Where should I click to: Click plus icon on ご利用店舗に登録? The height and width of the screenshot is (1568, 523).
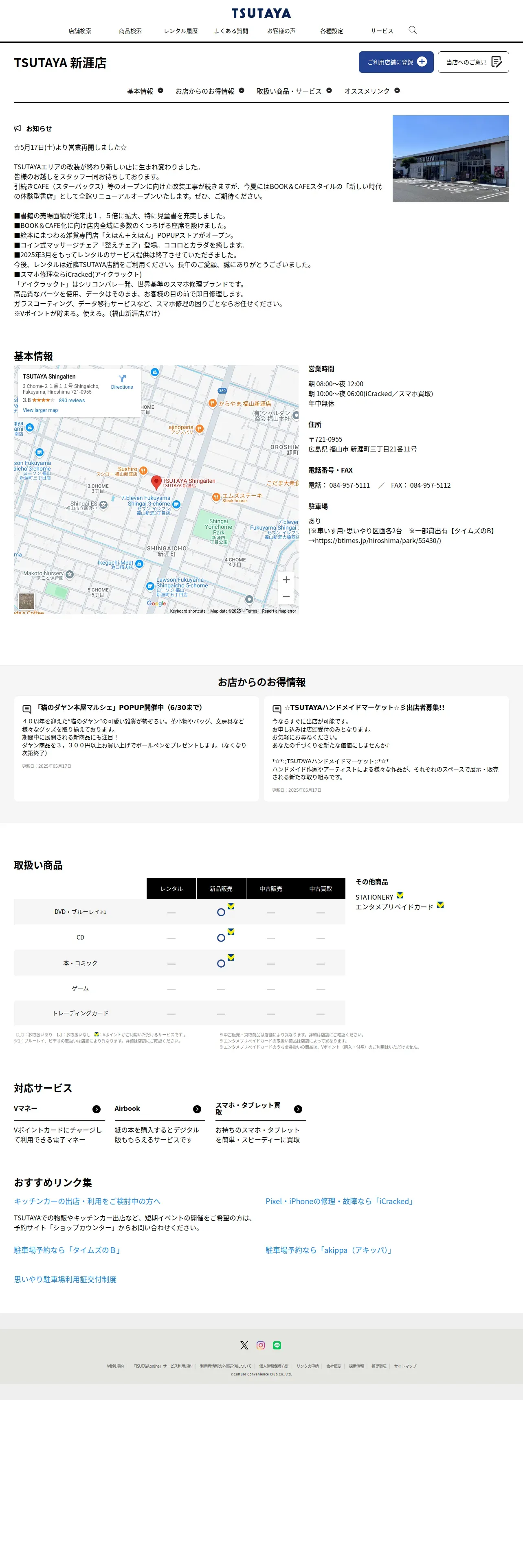click(422, 61)
